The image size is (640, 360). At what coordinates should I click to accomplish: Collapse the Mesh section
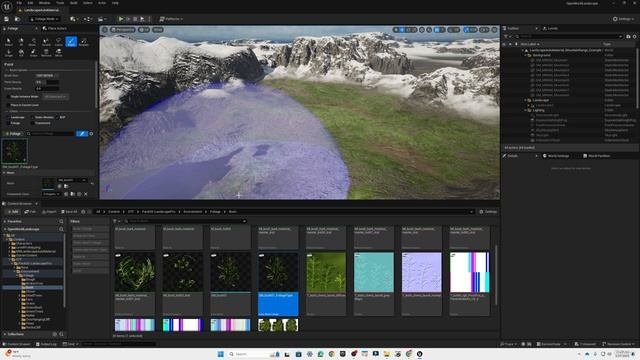click(4, 173)
